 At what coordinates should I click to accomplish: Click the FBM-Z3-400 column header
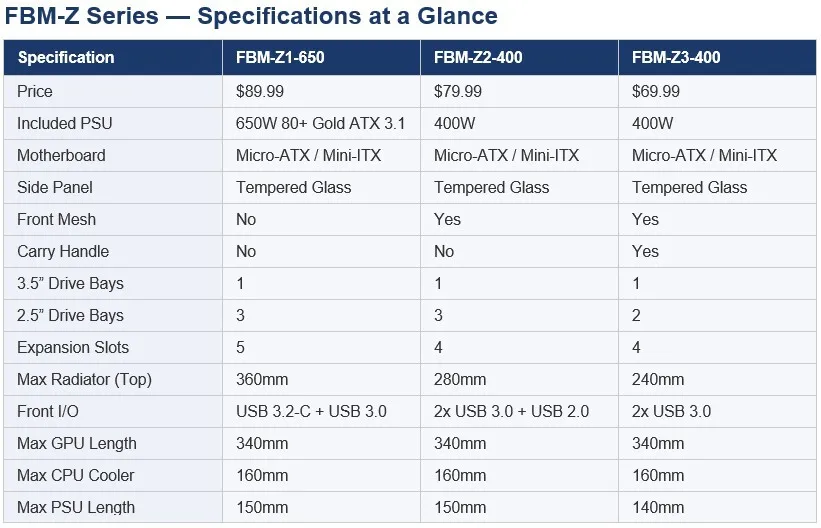click(717, 57)
